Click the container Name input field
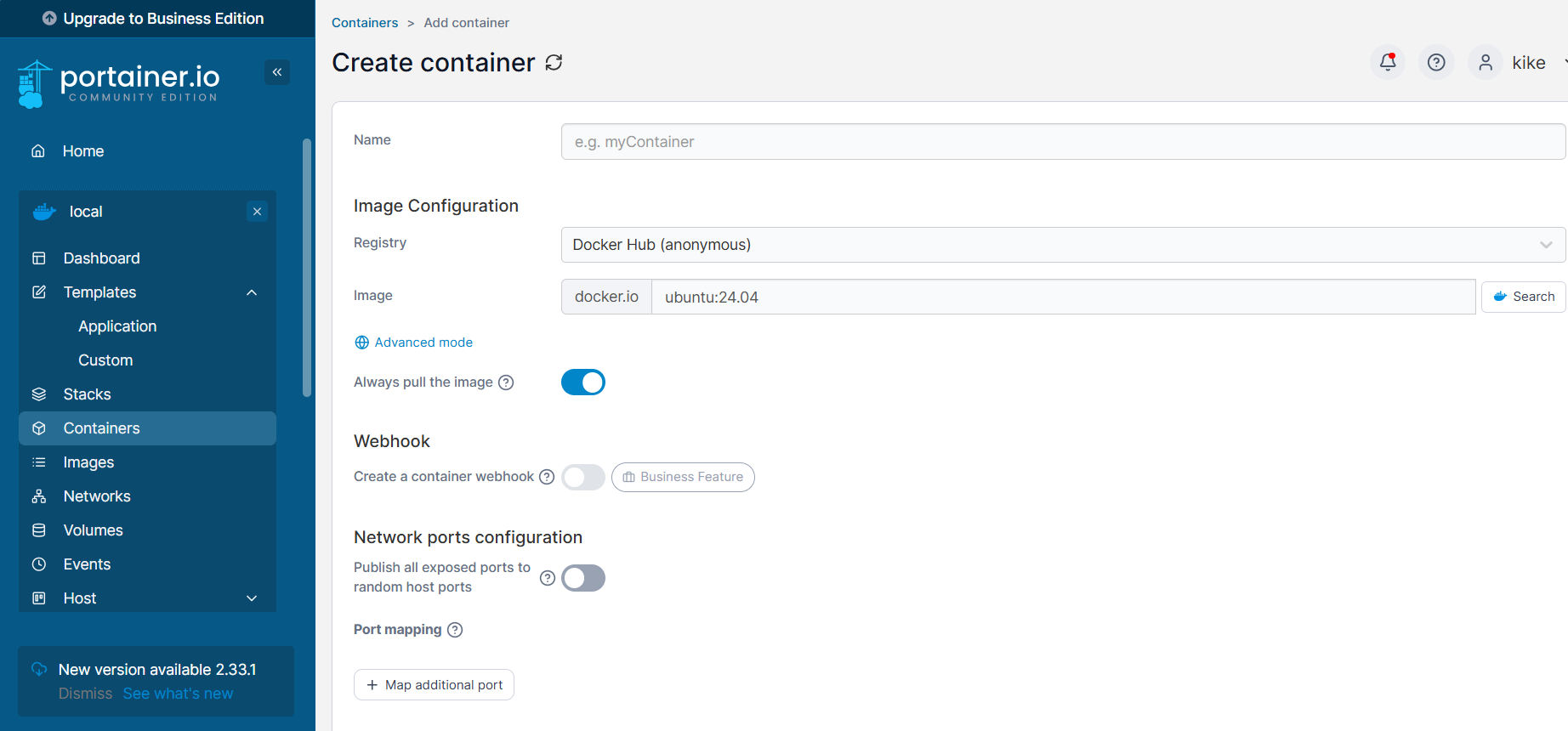 (x=1063, y=142)
